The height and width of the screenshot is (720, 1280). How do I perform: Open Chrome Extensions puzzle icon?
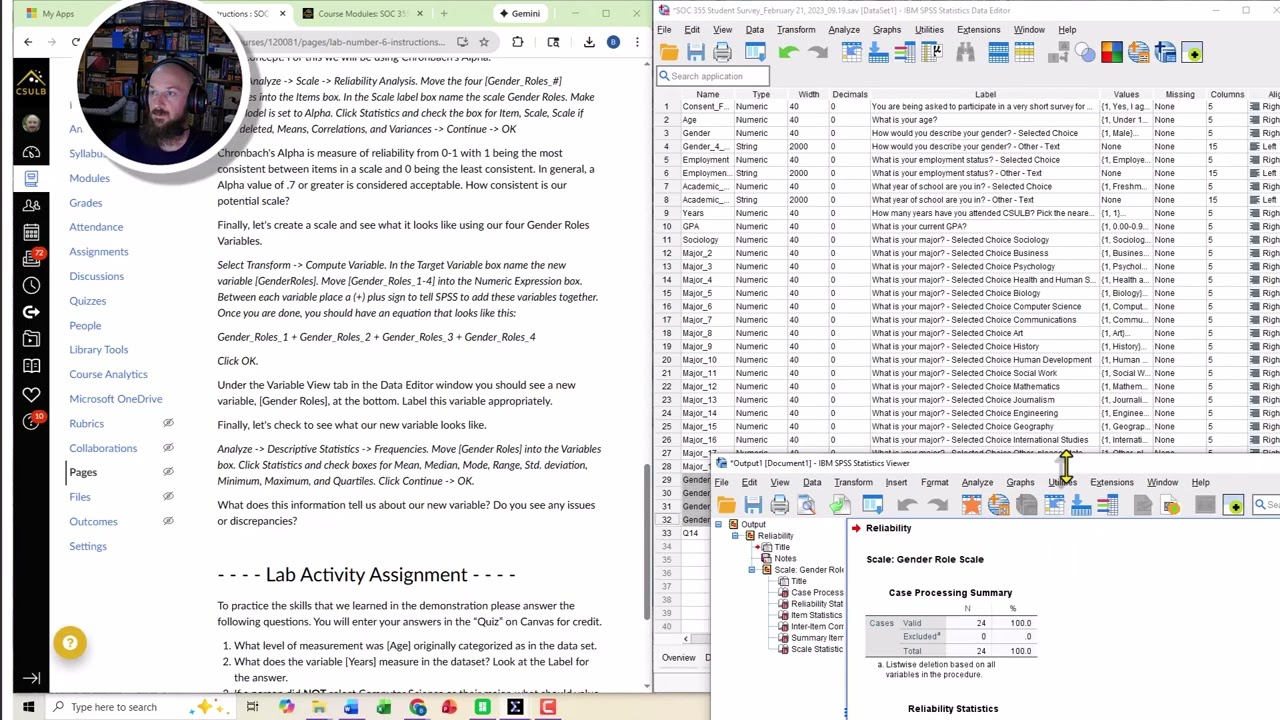[517, 42]
